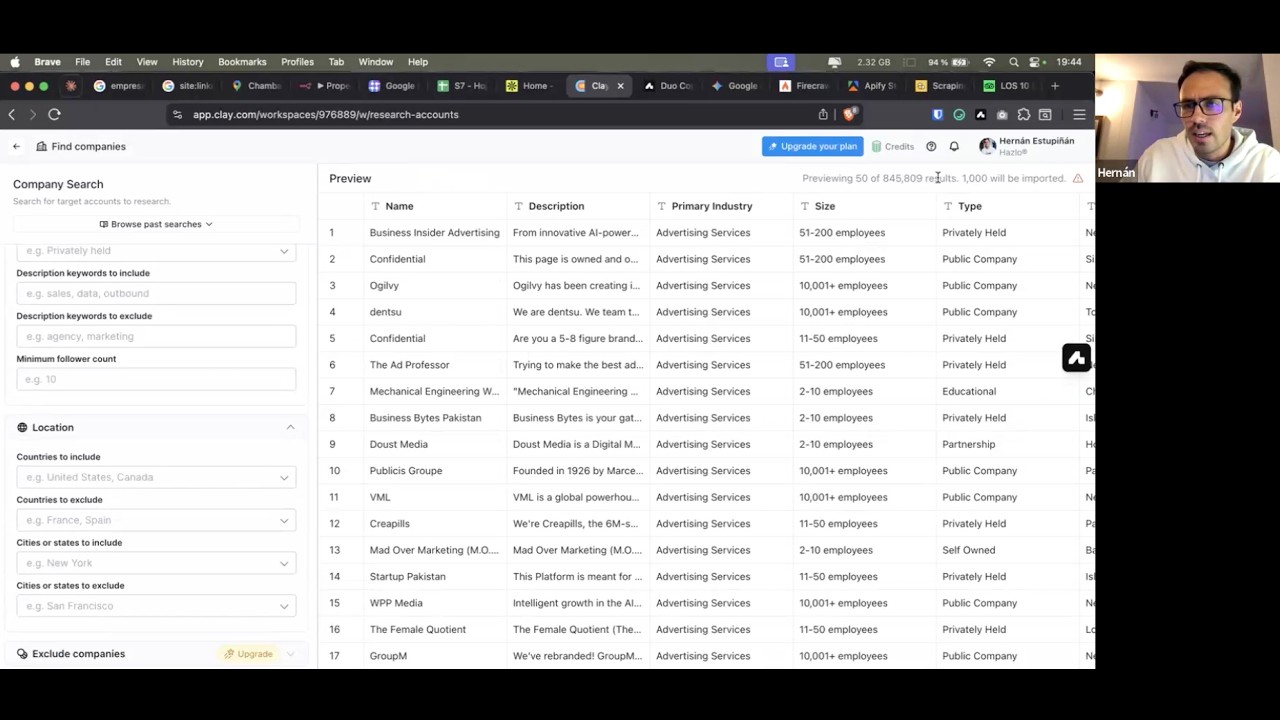The height and width of the screenshot is (720, 1280).
Task: Click Upgrade next to Exclude companies
Action: [x=249, y=654]
